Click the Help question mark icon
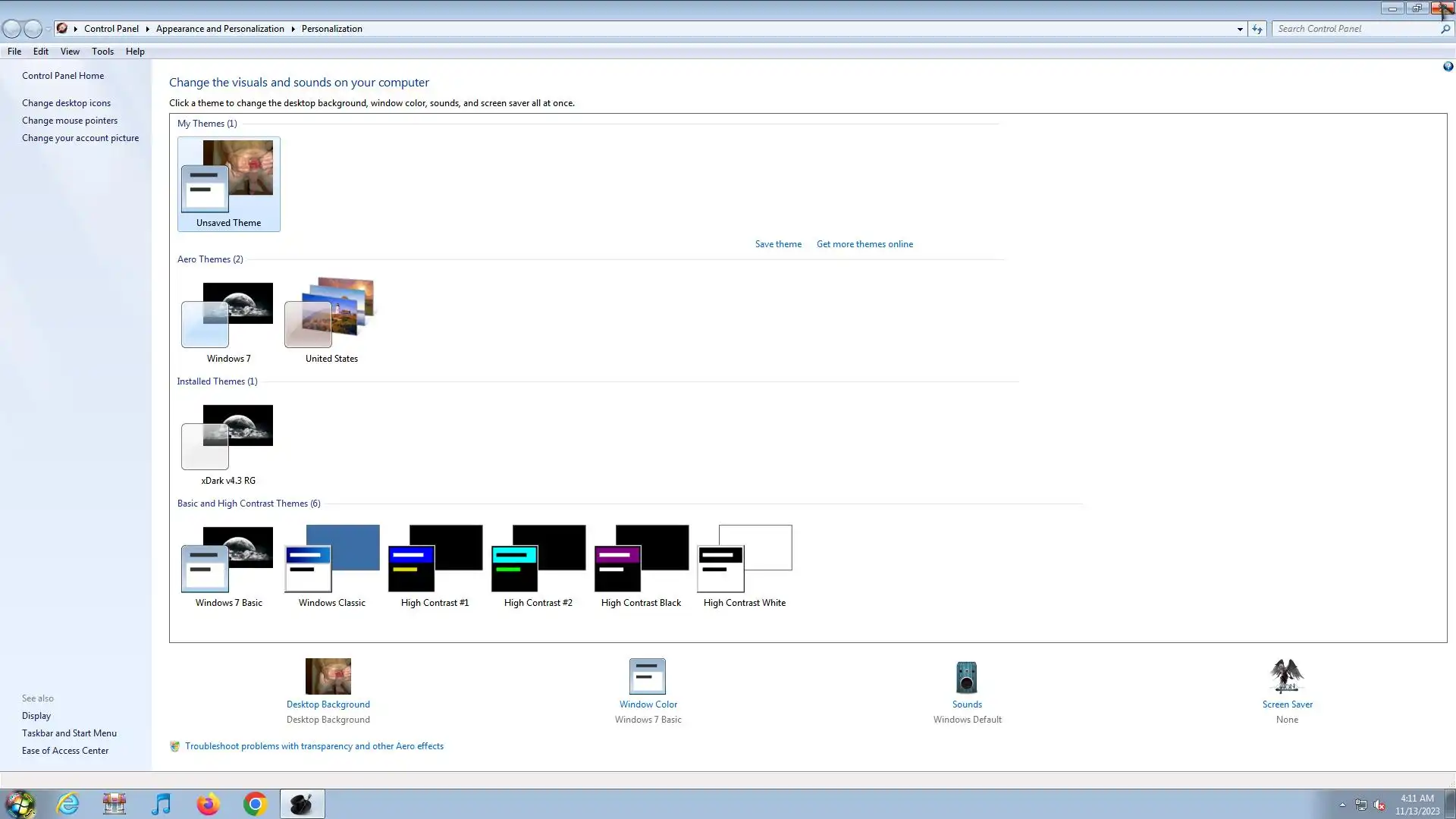 coord(1448,67)
